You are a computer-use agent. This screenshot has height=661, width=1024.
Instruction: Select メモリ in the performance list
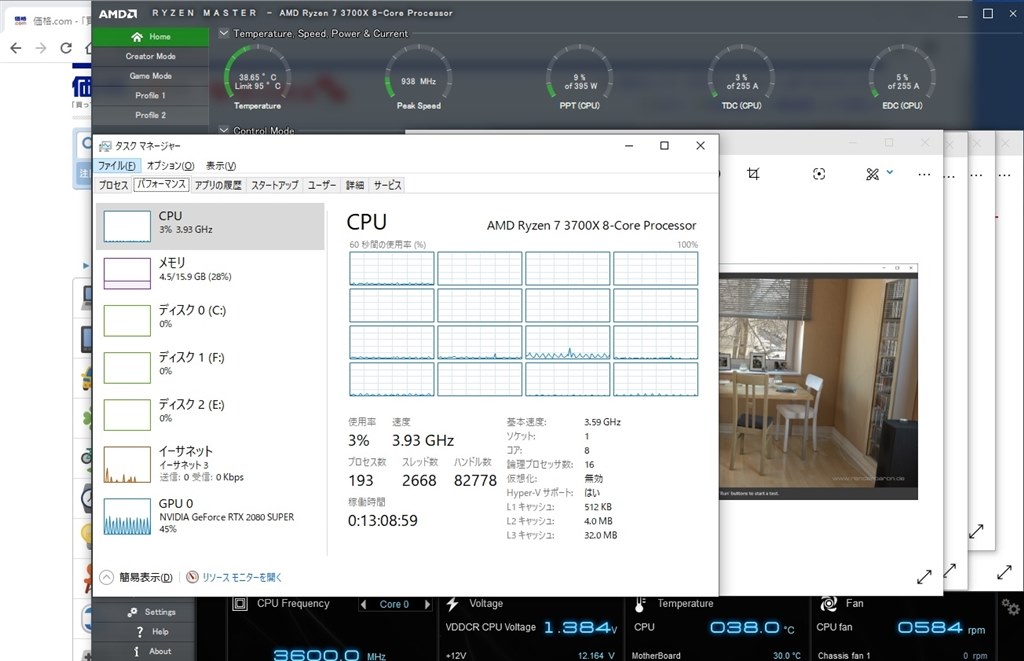pos(210,273)
